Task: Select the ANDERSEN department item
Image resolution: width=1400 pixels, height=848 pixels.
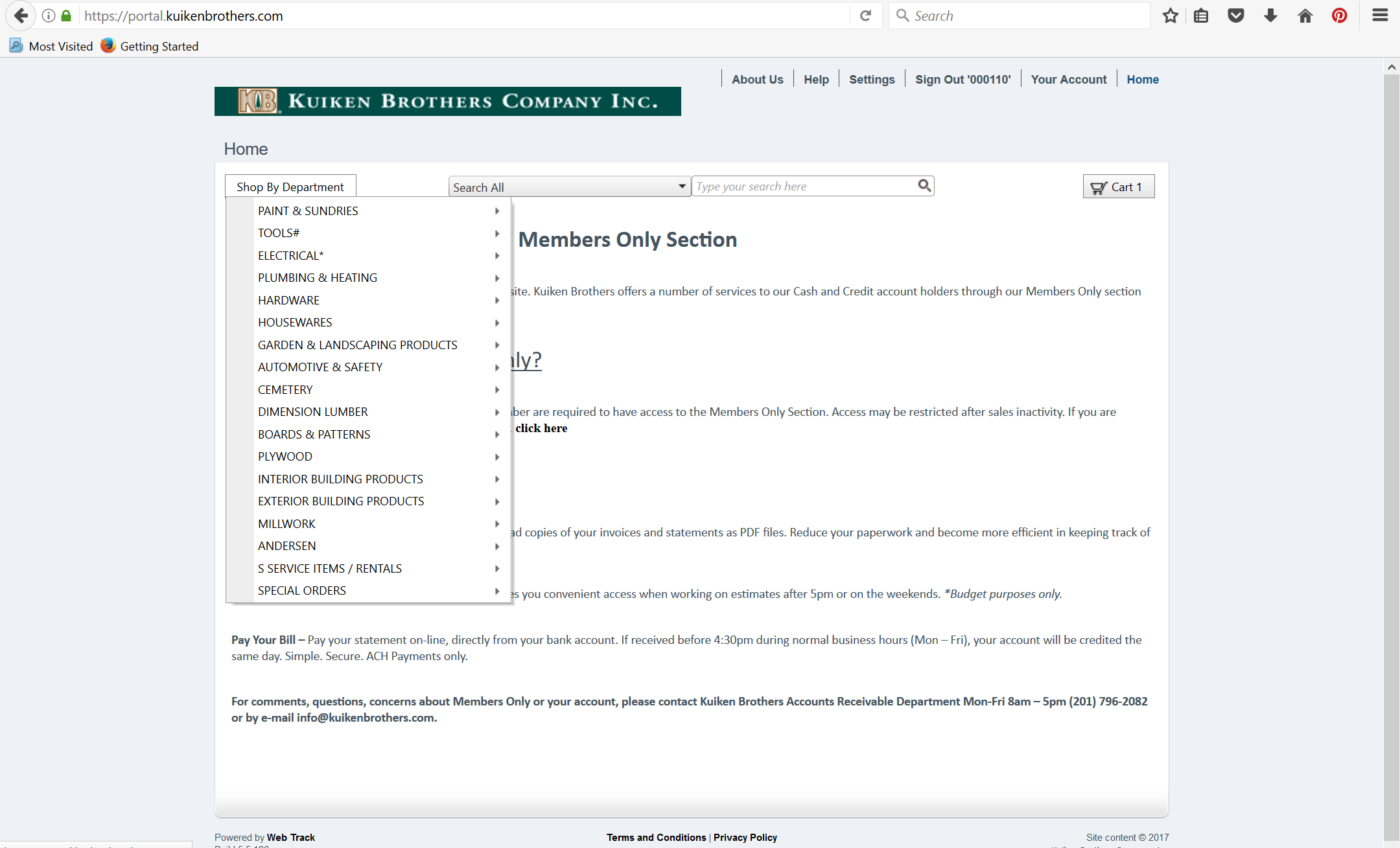Action: coord(287,546)
